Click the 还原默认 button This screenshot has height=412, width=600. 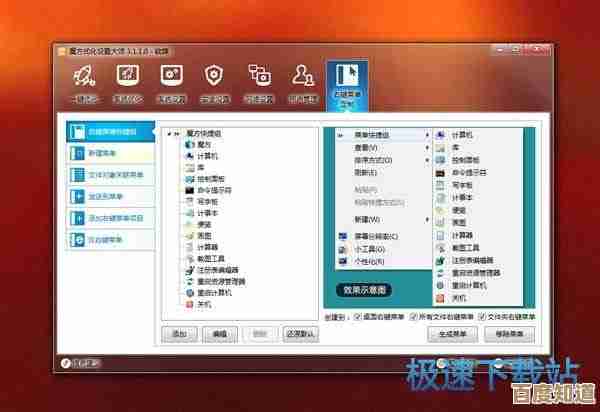301,334
